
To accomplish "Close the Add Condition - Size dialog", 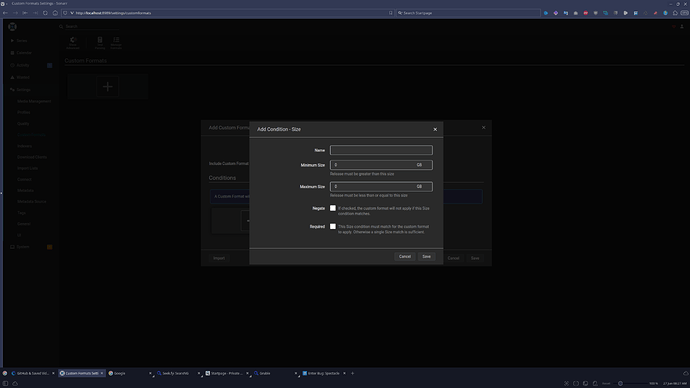I will tap(435, 129).
